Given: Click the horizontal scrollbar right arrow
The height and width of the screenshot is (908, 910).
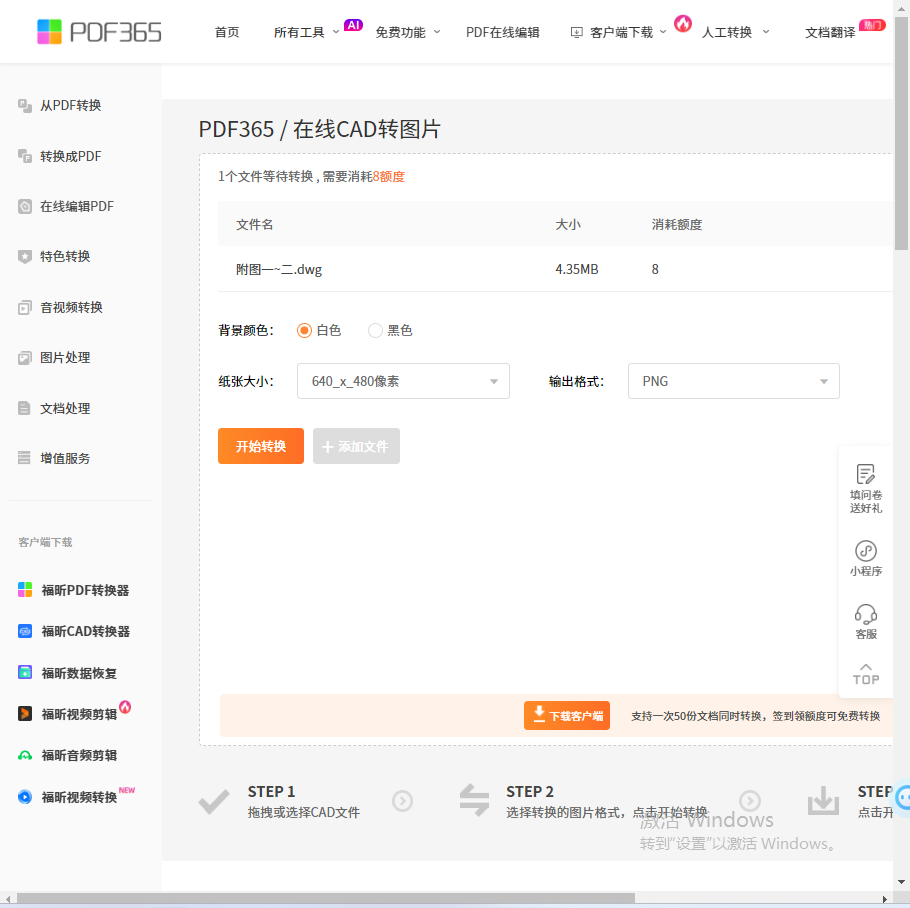Looking at the screenshot, I should [884, 899].
